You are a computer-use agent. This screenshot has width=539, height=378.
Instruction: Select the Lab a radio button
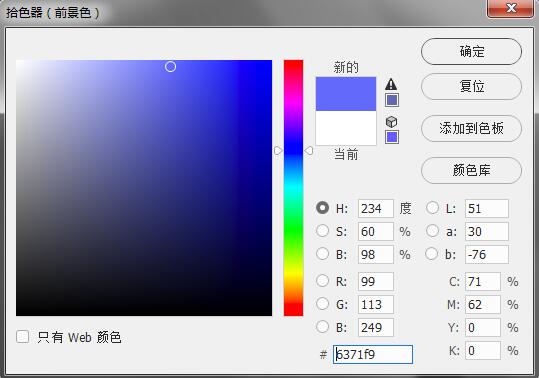tap(432, 231)
